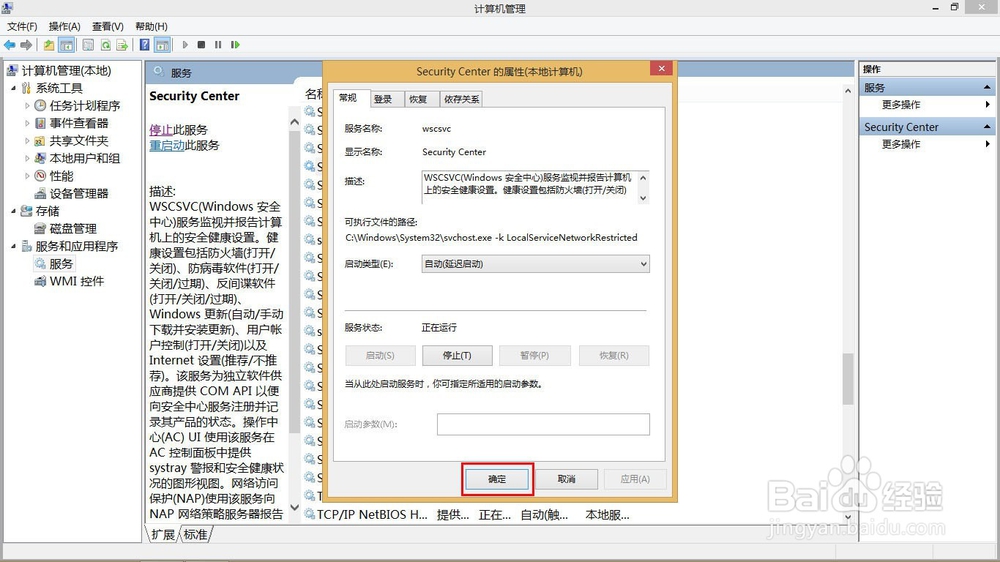Click the 应用(A) button
The height and width of the screenshot is (562, 1000).
(x=635, y=479)
